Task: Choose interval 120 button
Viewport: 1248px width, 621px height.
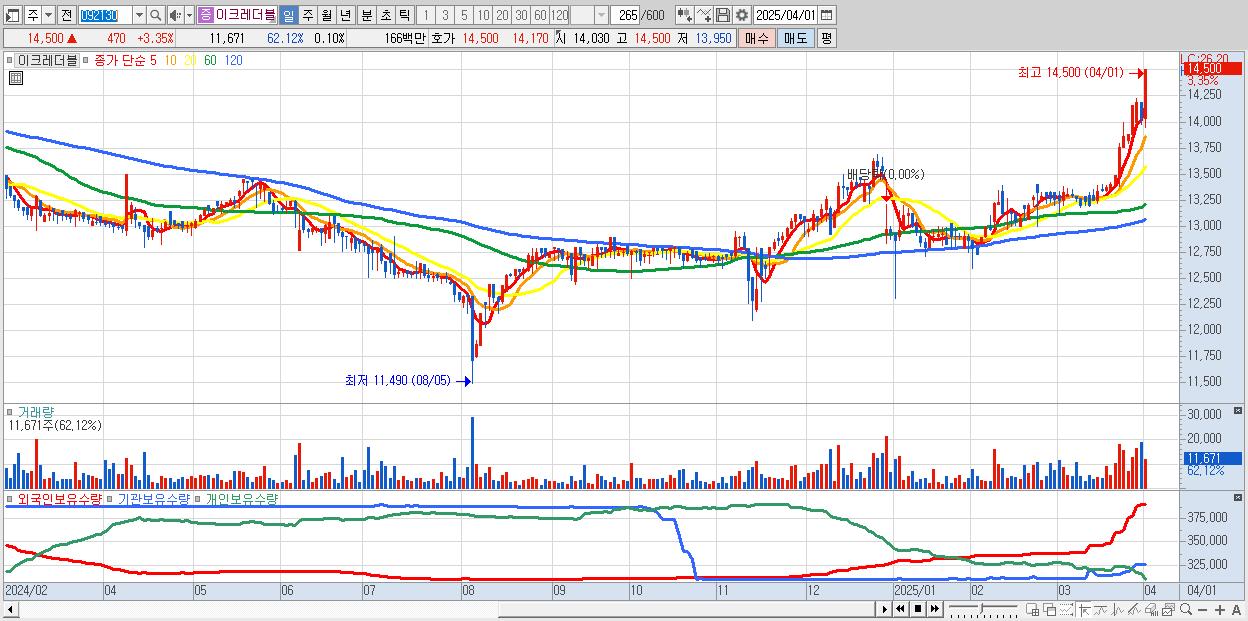Action: 560,15
